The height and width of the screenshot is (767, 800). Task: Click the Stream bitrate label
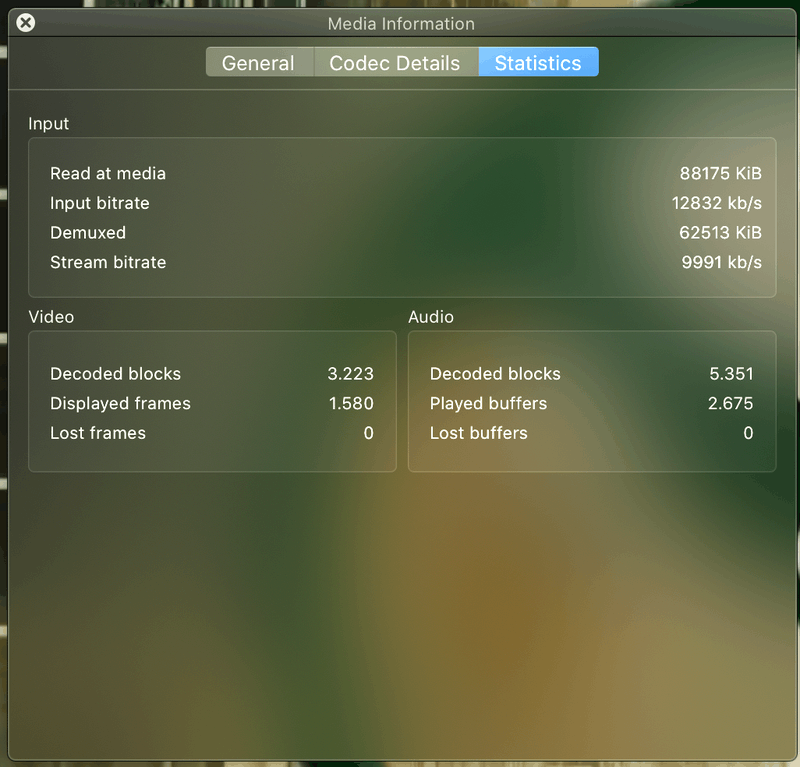[108, 262]
